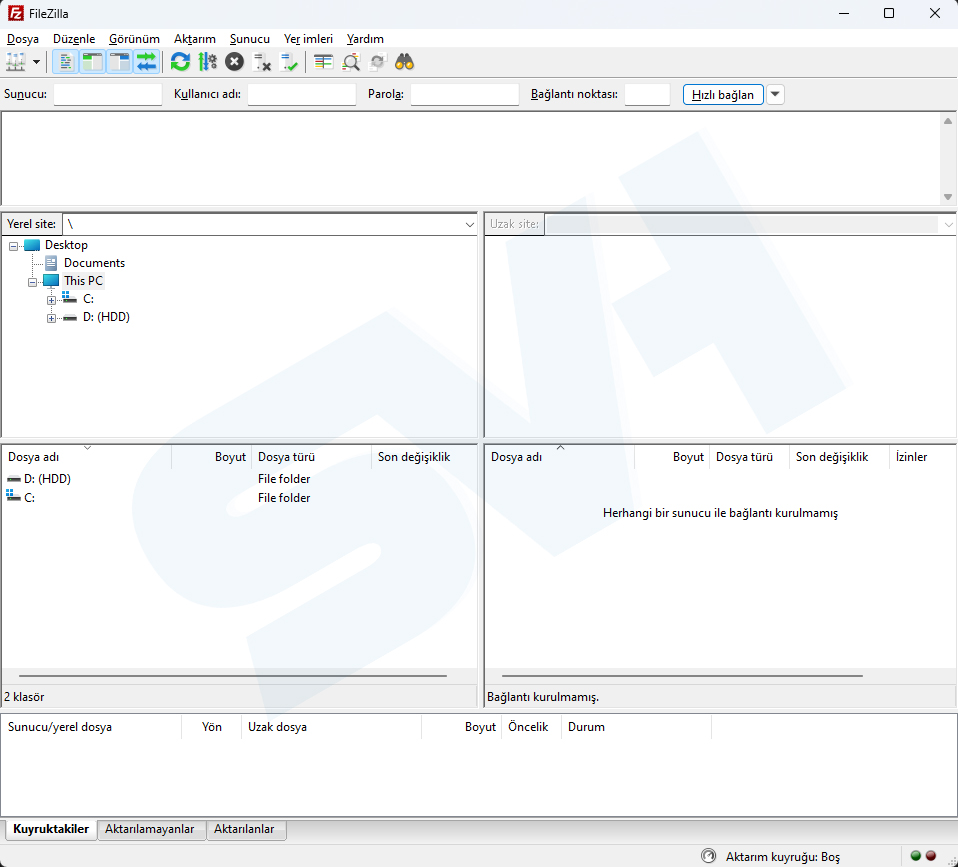The width and height of the screenshot is (958, 867).
Task: Toggle transfer queue display icon
Action: point(147,62)
